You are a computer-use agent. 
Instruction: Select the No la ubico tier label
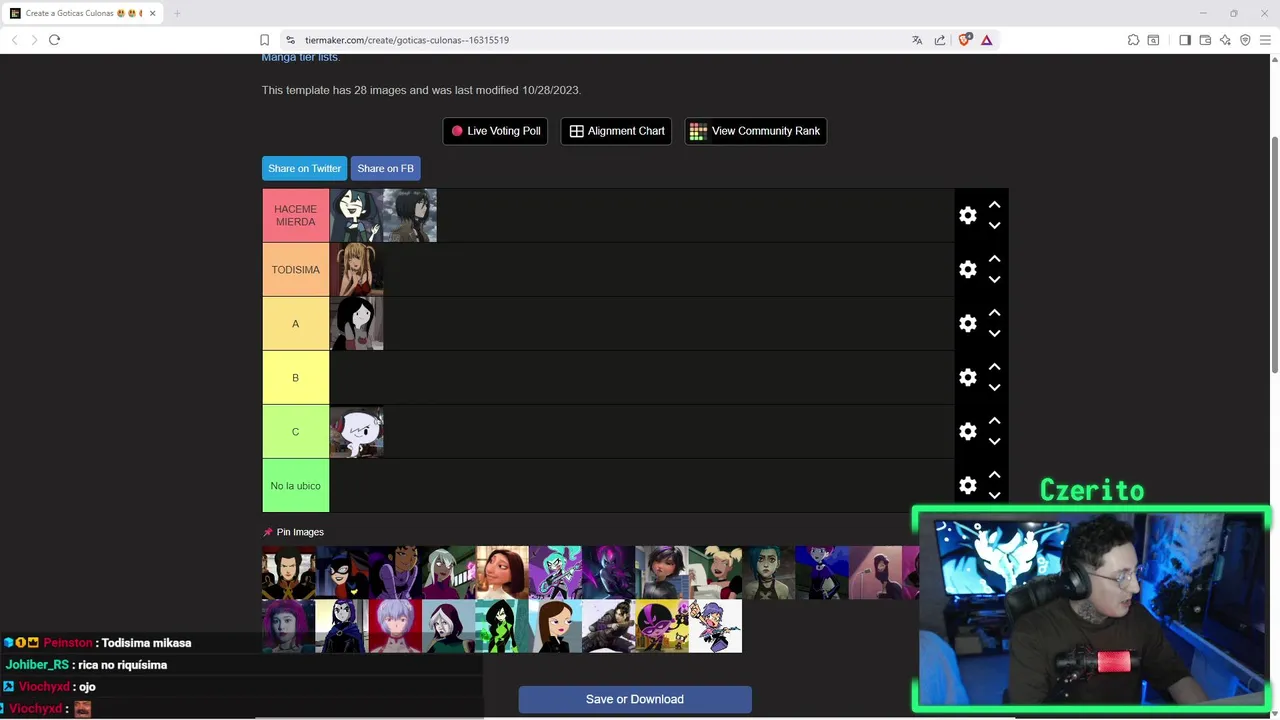tap(295, 485)
